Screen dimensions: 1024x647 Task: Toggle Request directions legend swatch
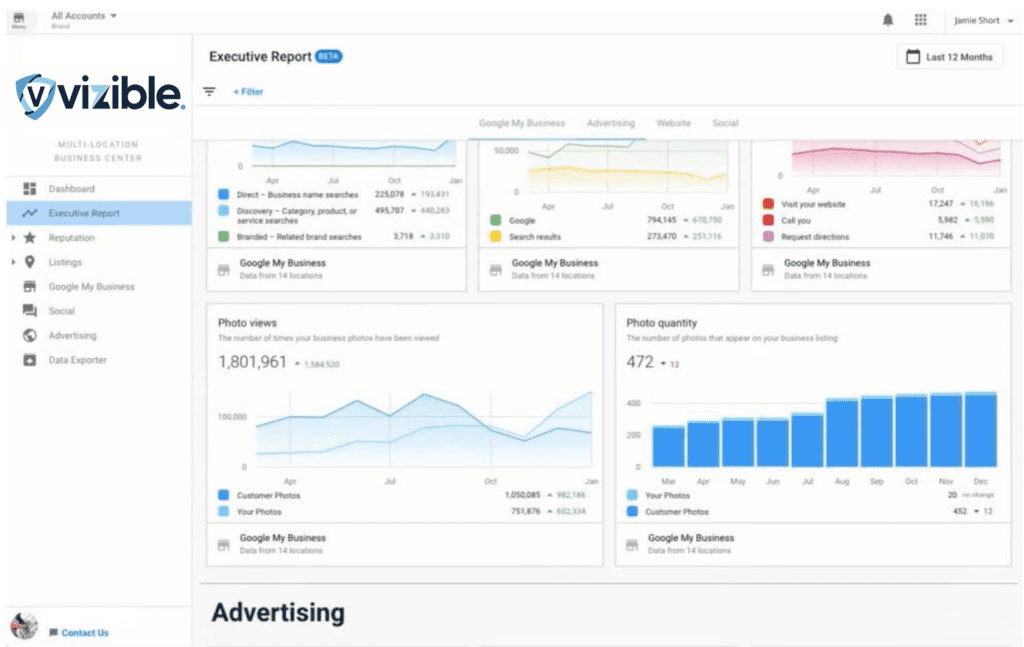click(768, 236)
